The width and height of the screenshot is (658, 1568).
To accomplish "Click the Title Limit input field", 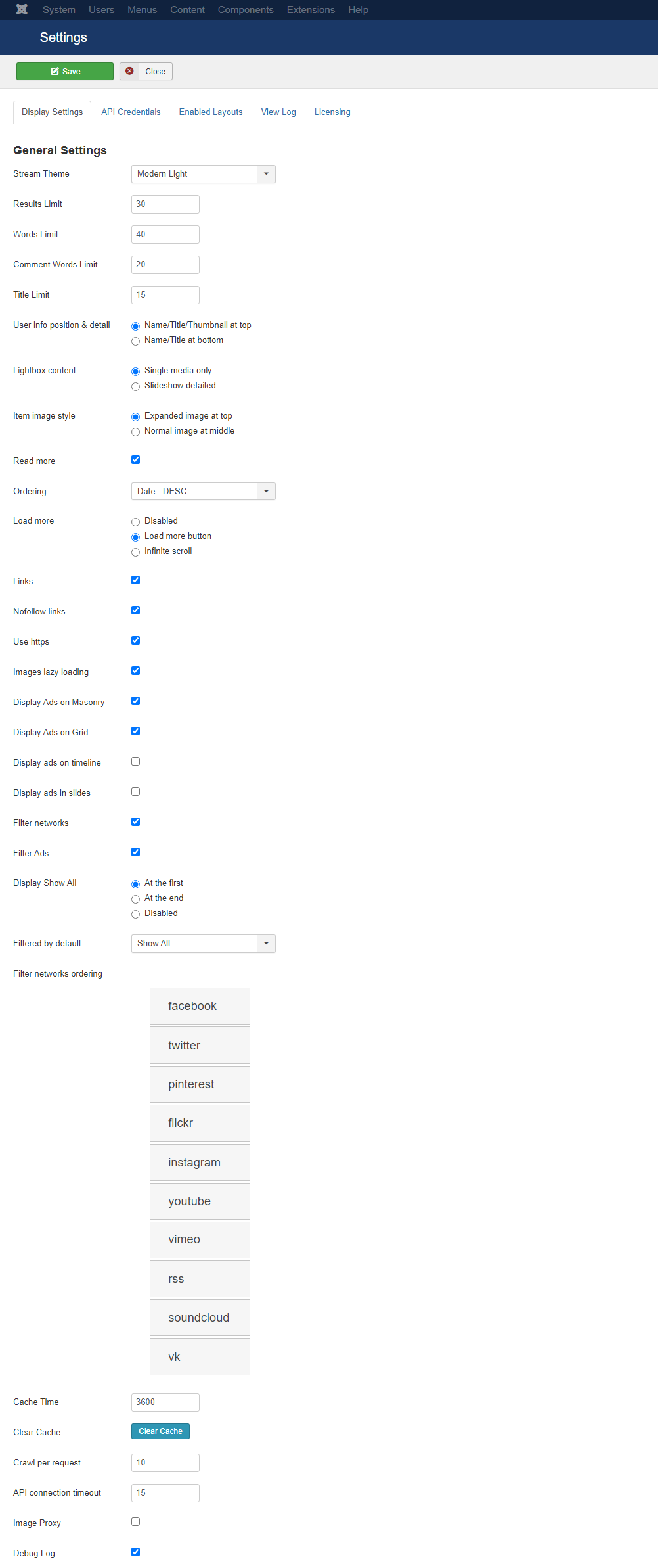I will 165,295.
